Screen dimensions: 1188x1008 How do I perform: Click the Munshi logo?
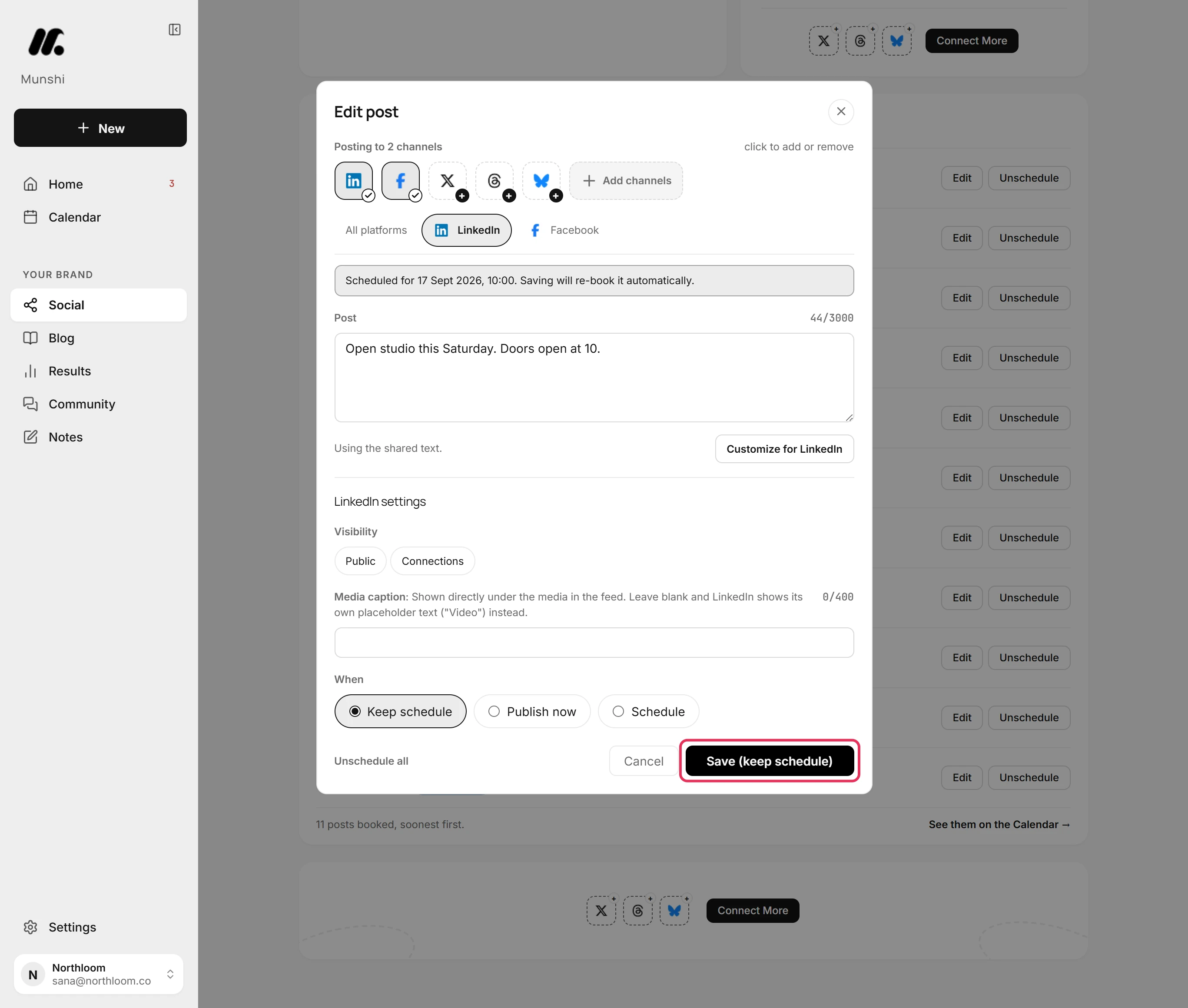point(46,42)
